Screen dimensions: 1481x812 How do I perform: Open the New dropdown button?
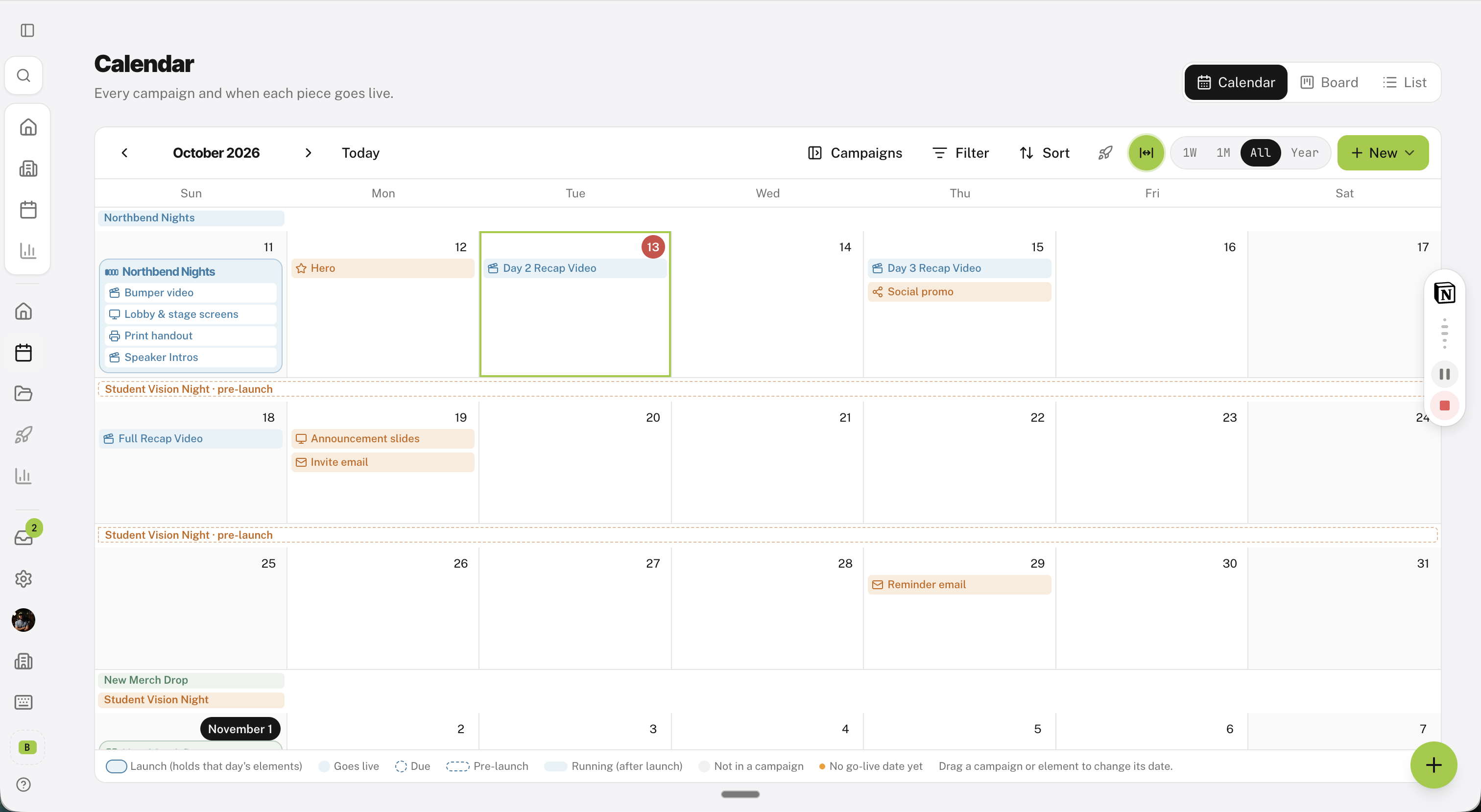click(1383, 153)
